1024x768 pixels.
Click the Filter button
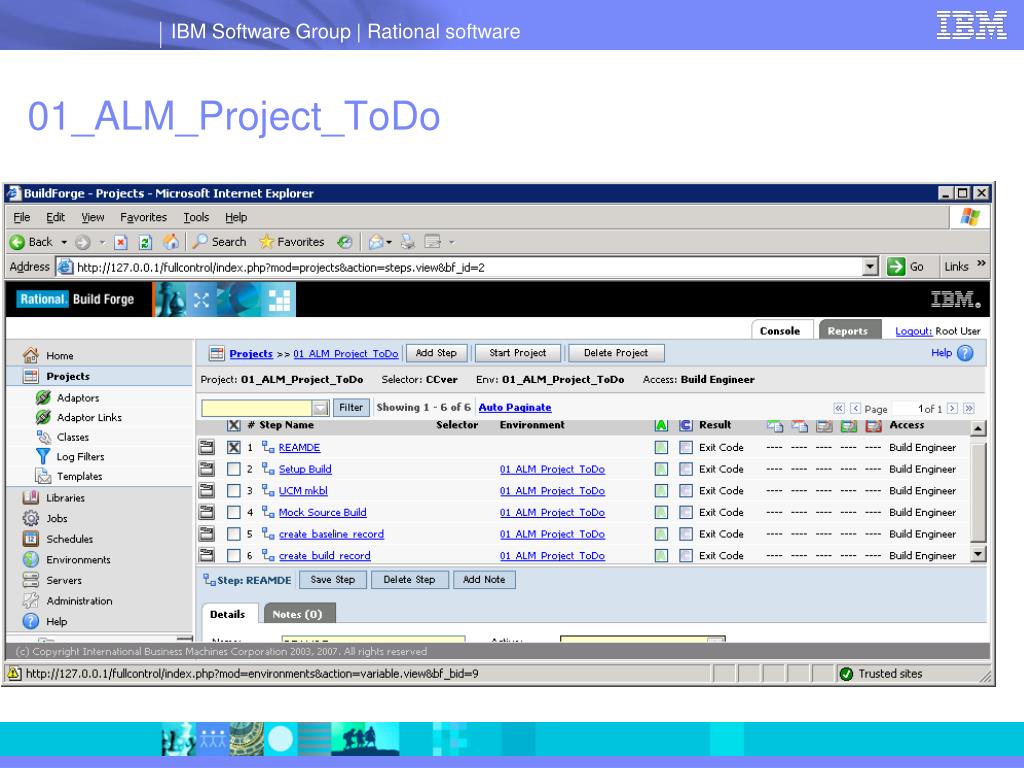tap(351, 408)
